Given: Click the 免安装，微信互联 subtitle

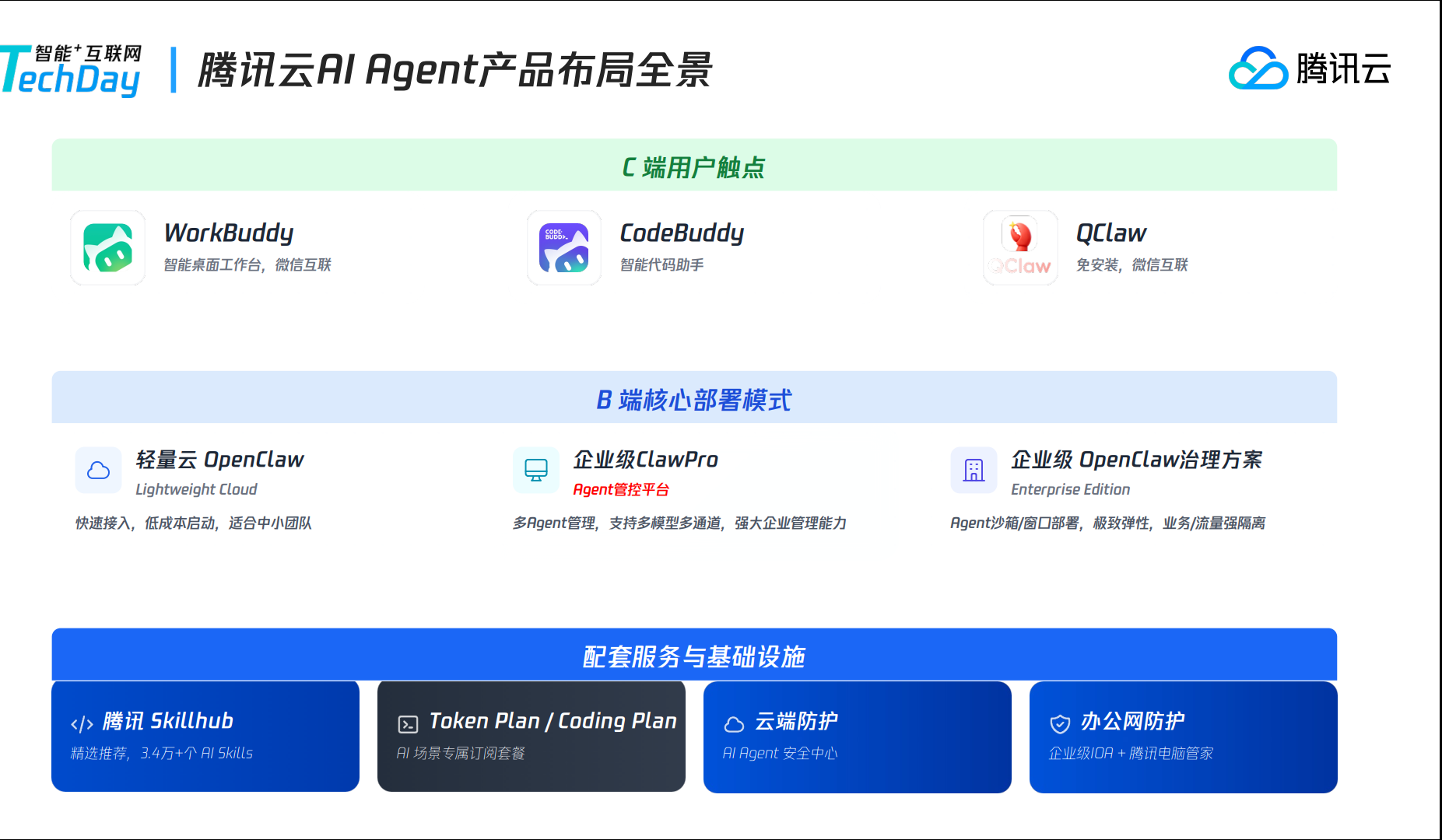Looking at the screenshot, I should coord(1132,265).
